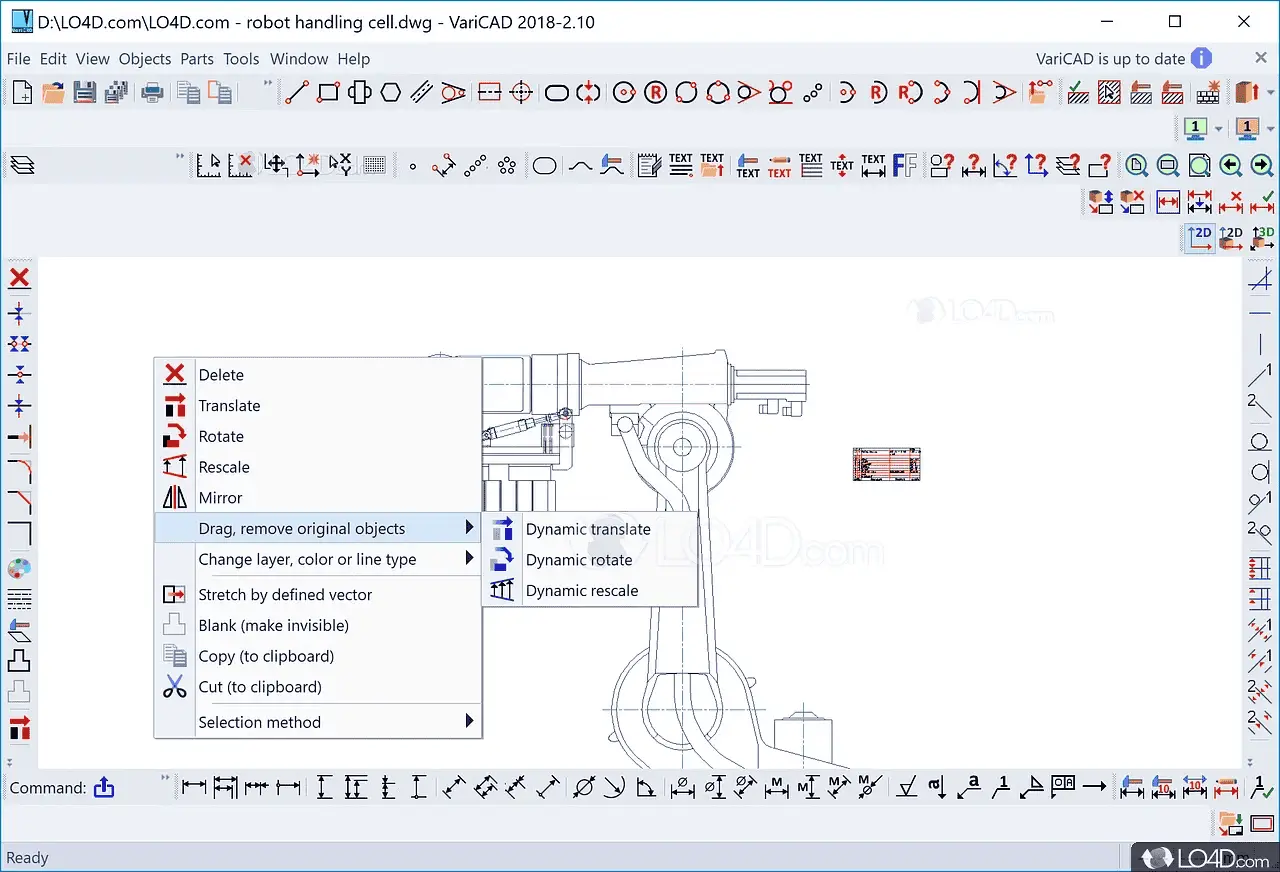The image size is (1280, 872).
Task: Choose Copy (to clipboard)
Action: 318,656
